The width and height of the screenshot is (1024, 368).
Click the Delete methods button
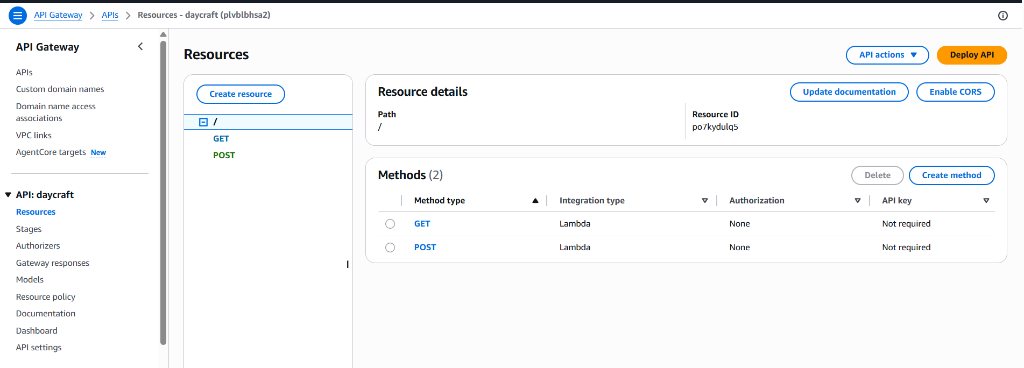click(x=877, y=175)
